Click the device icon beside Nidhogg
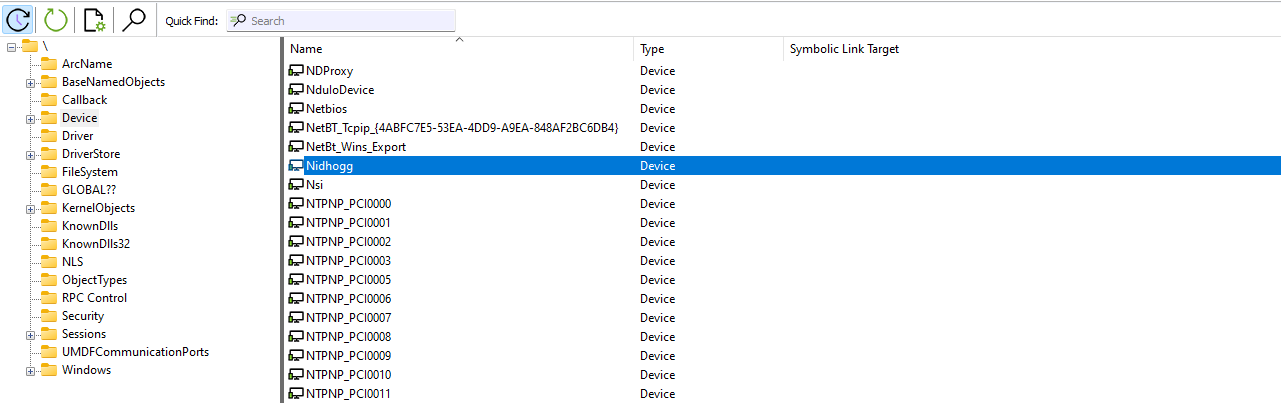Image resolution: width=1281 pixels, height=403 pixels. pos(296,166)
